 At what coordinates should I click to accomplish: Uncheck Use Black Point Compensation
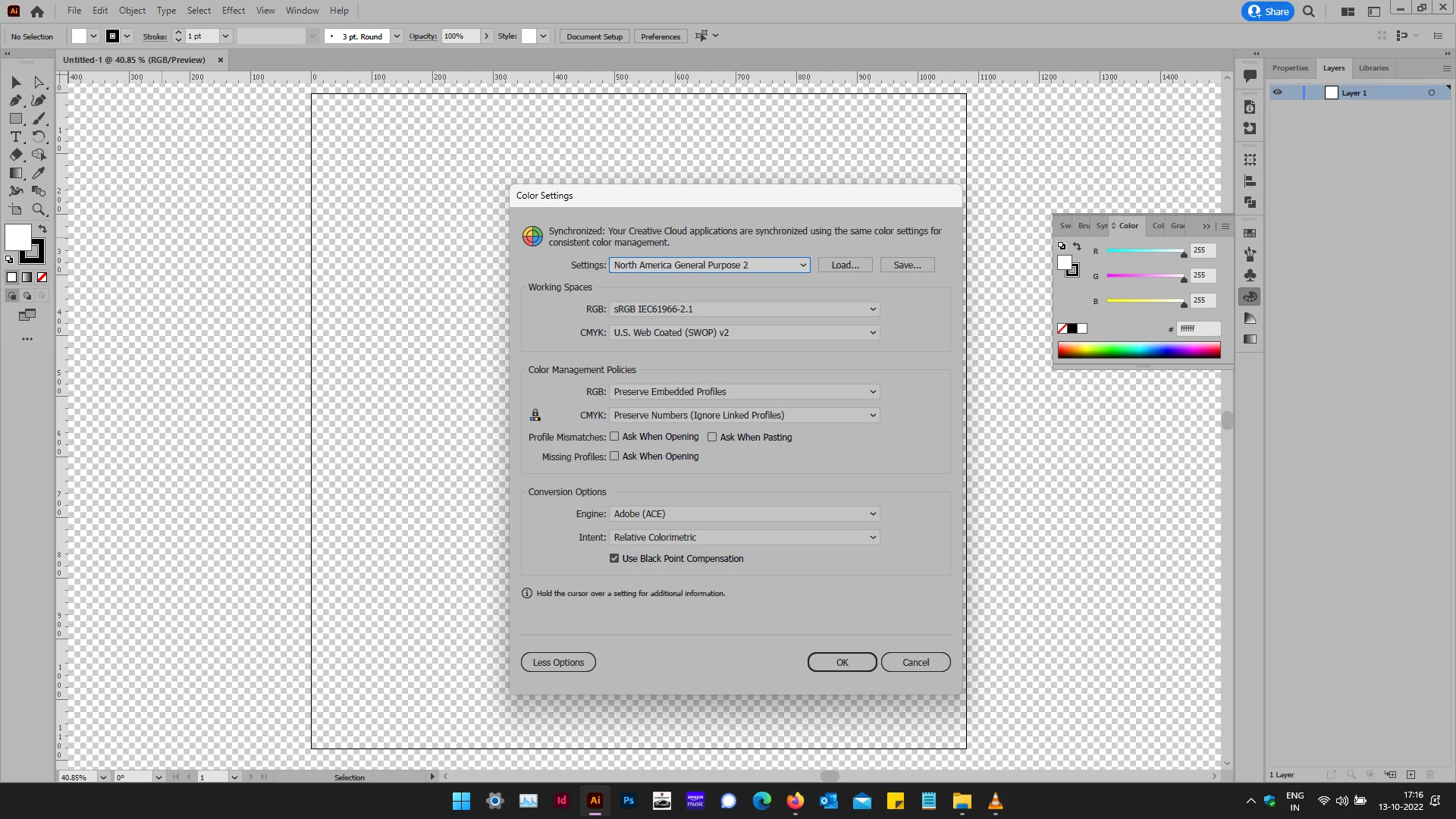click(614, 558)
